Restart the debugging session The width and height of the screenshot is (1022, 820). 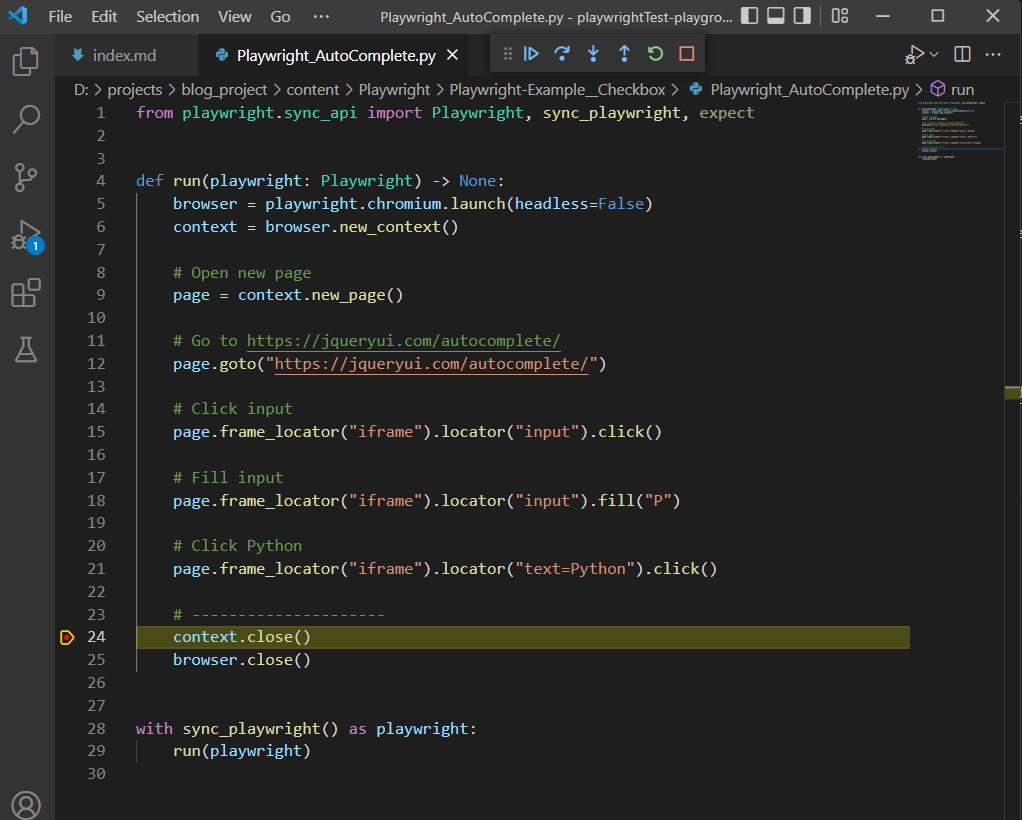(655, 54)
